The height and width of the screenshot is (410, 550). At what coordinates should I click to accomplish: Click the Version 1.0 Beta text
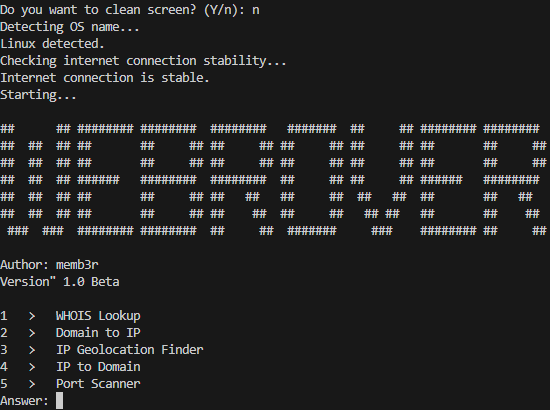[60, 282]
